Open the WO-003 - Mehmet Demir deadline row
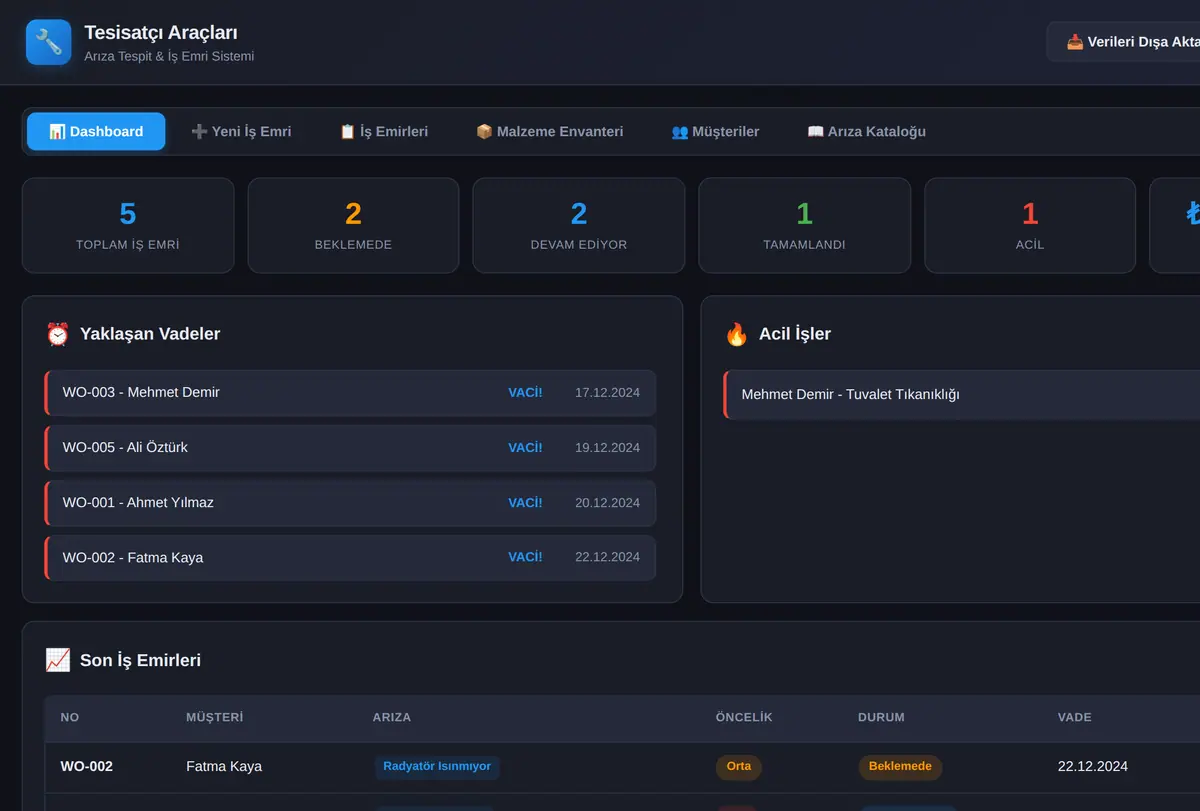The image size is (1200, 811). point(350,393)
